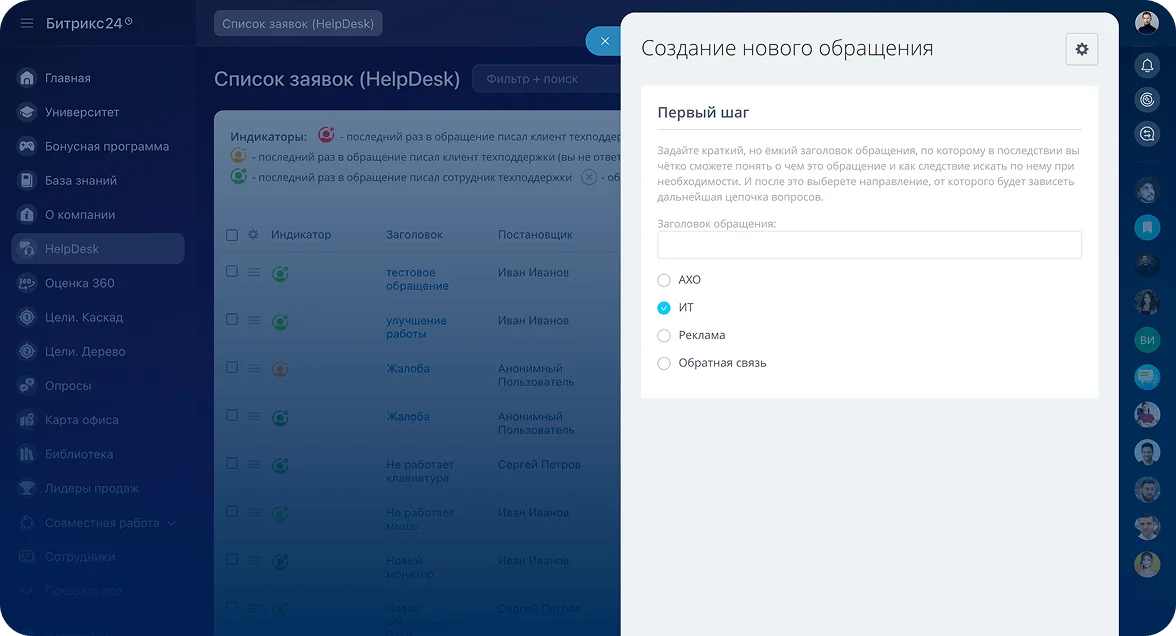Click the Оценка 360 icon
The image size is (1176, 636).
[x=27, y=283]
